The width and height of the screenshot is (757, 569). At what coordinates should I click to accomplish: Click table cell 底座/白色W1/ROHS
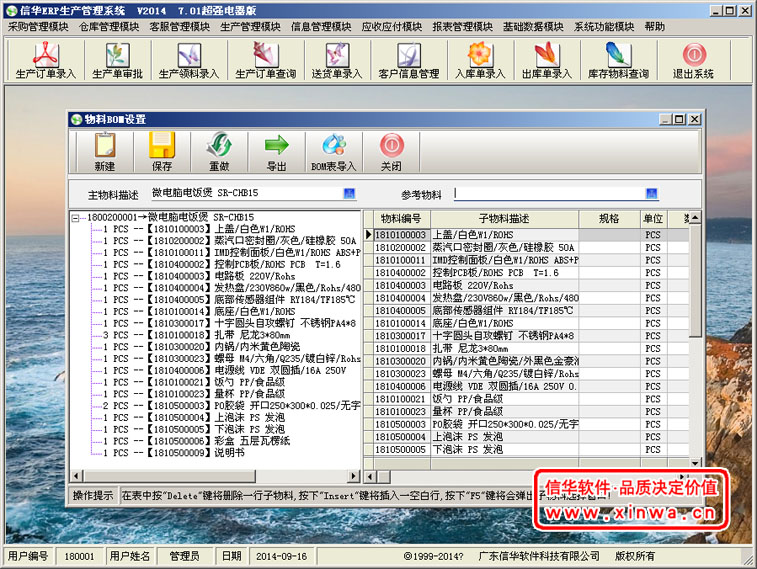tap(505, 323)
